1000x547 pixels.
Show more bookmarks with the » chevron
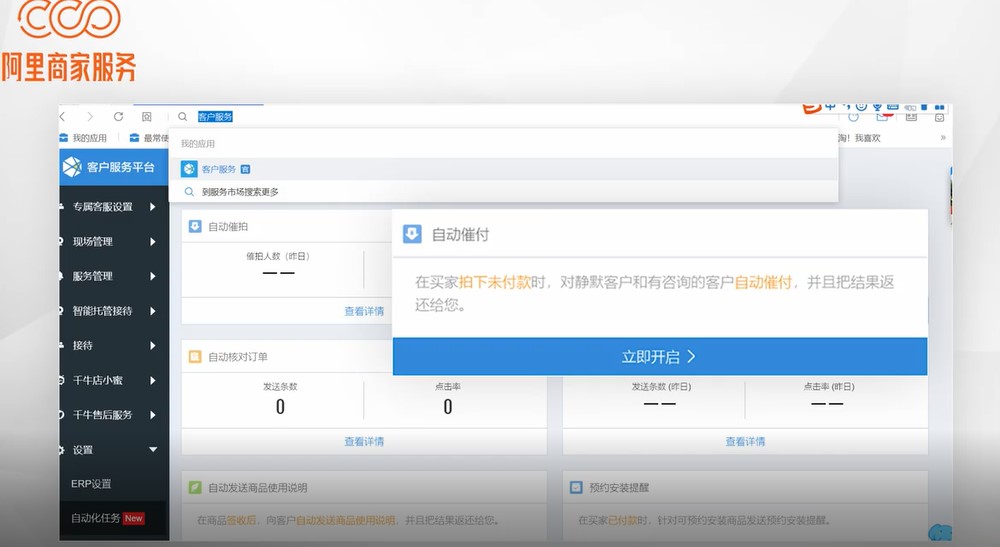pos(943,138)
